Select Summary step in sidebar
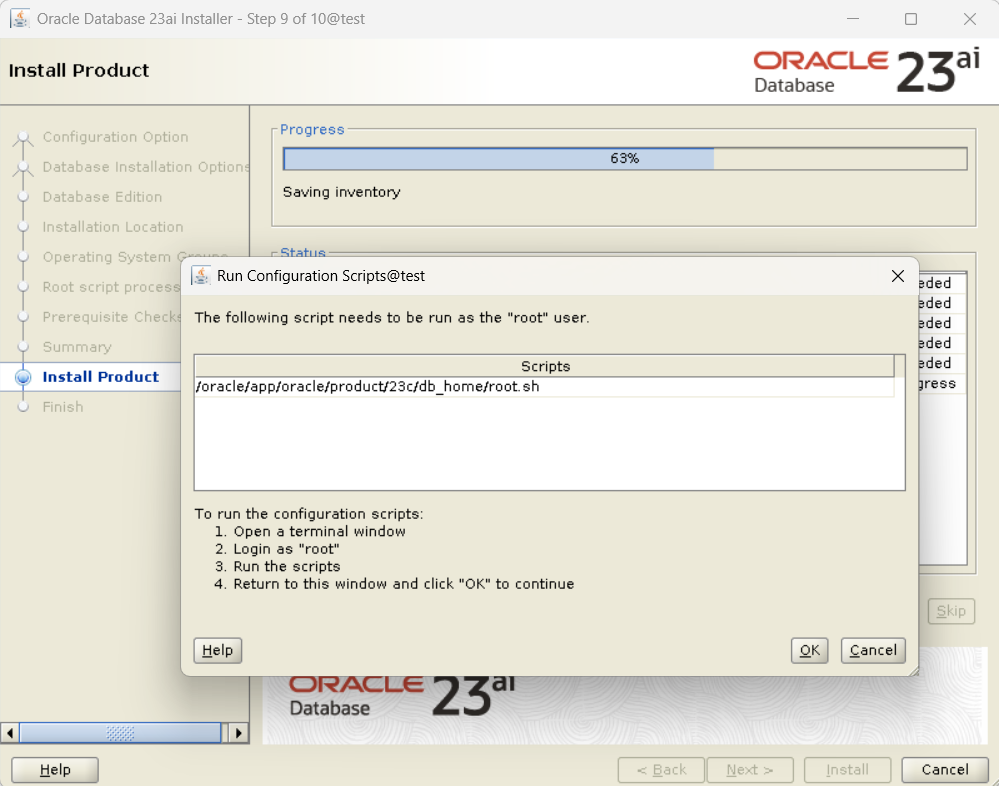Image resolution: width=999 pixels, height=786 pixels. click(77, 347)
